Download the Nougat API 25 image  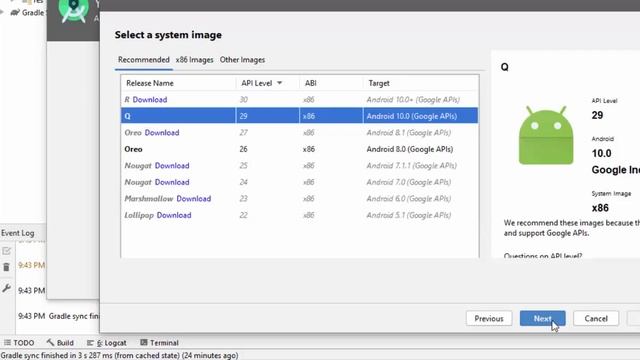pos(172,166)
